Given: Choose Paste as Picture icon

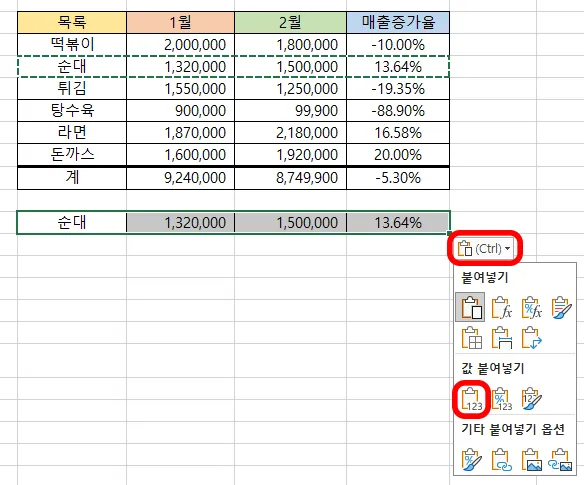Looking at the screenshot, I should 531,459.
